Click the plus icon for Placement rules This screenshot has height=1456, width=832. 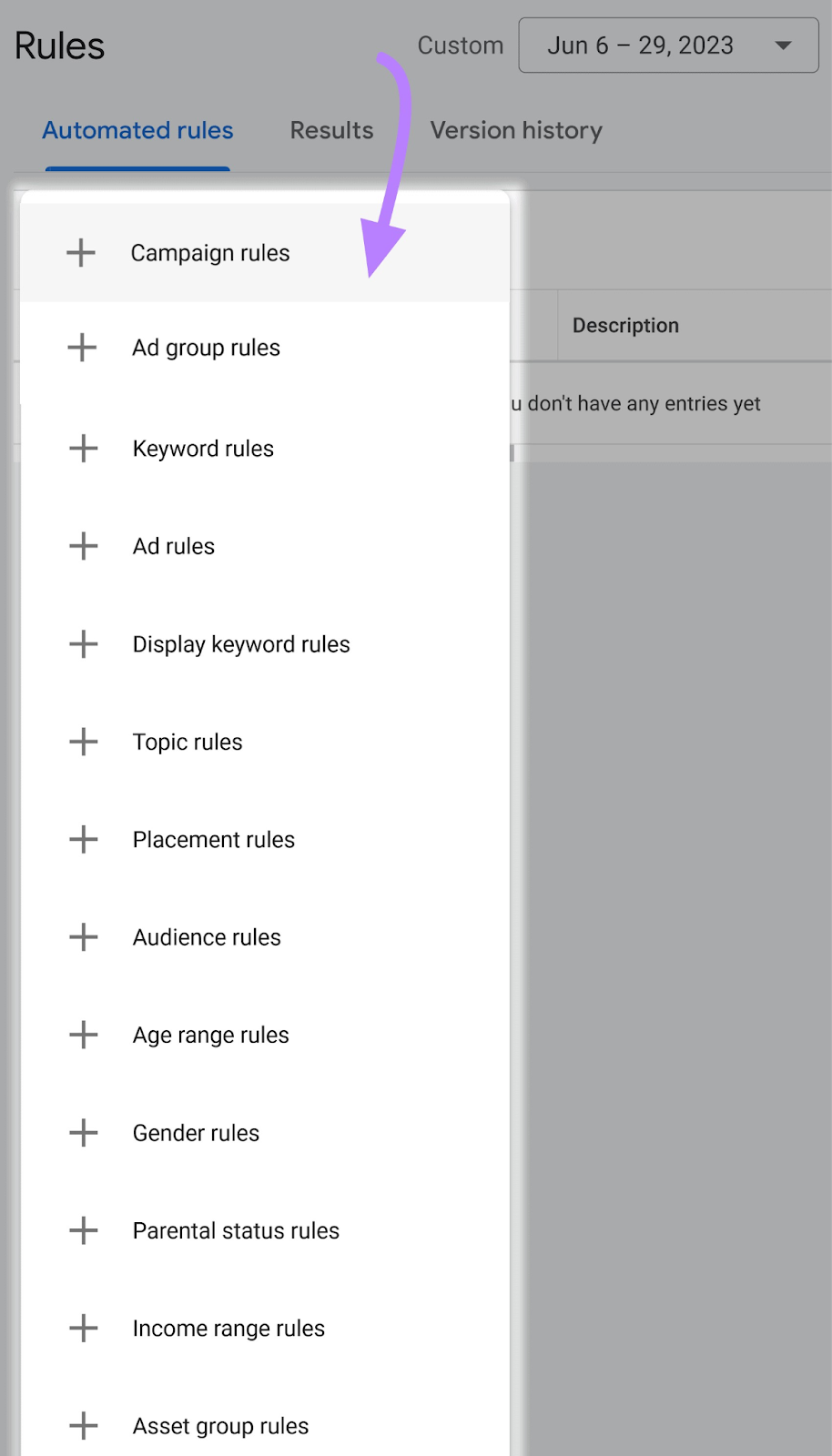(x=83, y=839)
